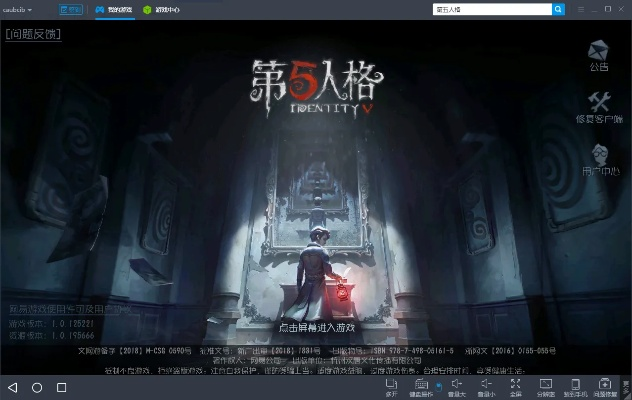632x400 pixels.
Task: Minimize the emulator window
Action: (595, 9)
